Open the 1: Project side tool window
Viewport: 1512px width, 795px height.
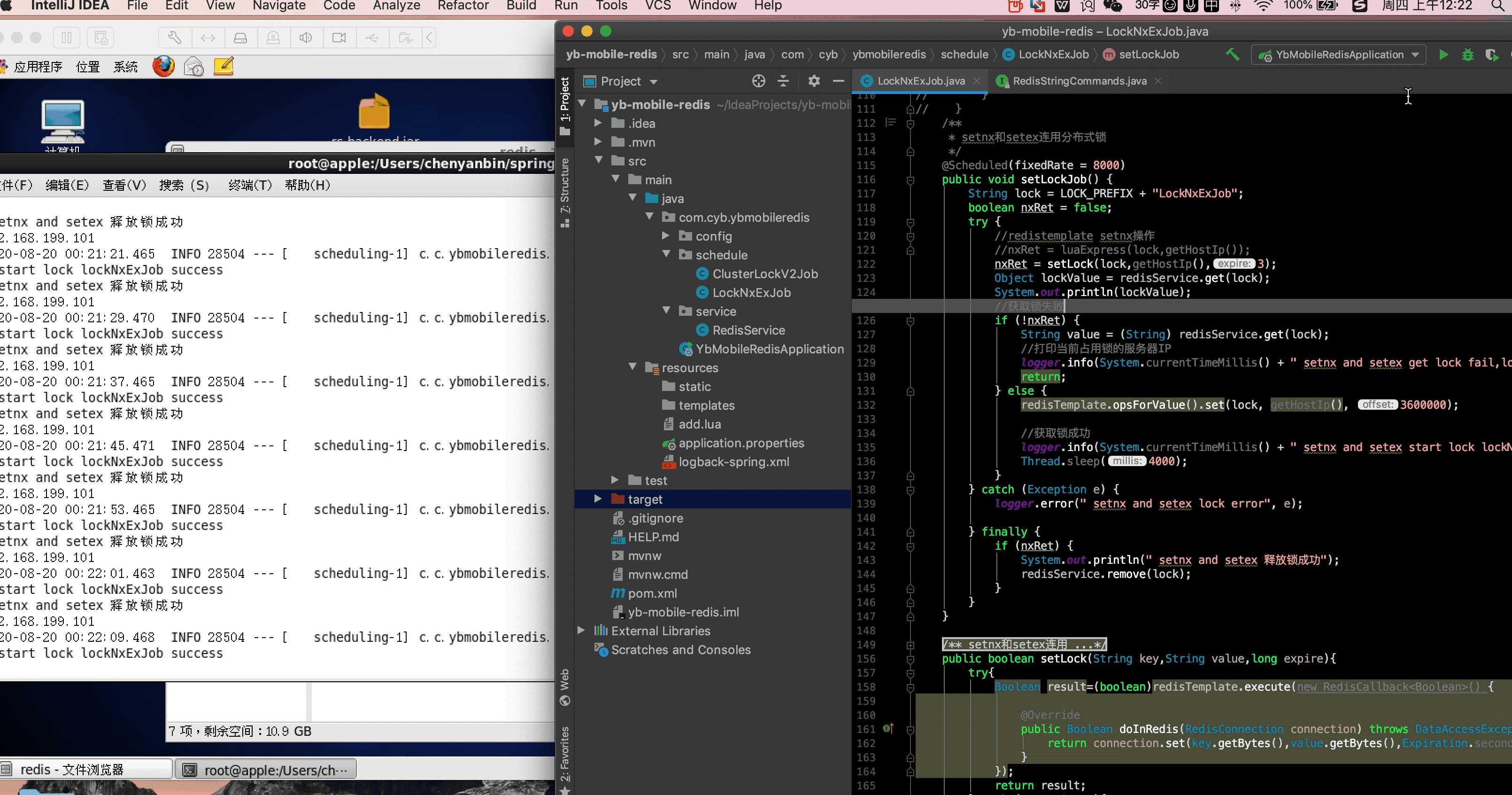(x=564, y=106)
